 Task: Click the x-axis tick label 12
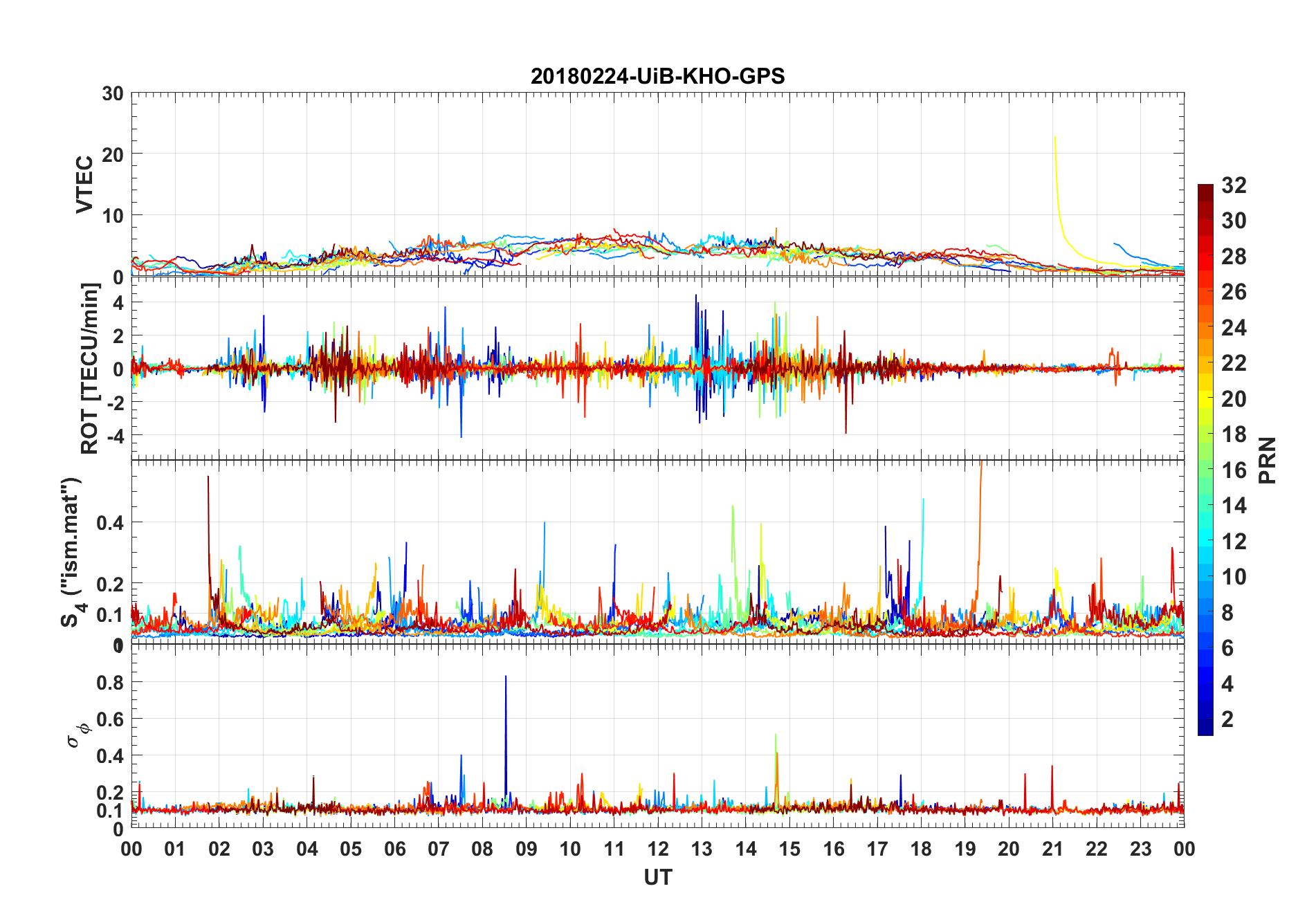(658, 849)
